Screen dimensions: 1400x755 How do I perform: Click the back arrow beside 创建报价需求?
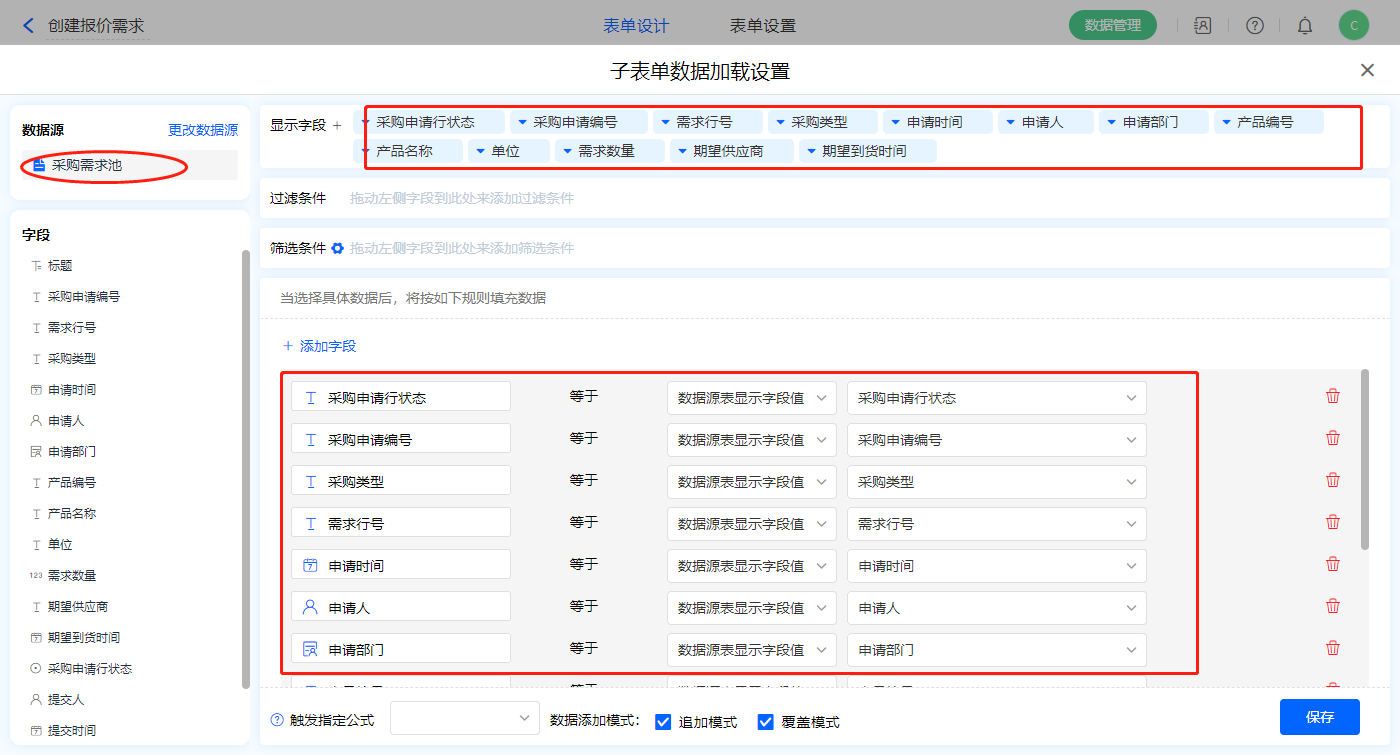click(x=28, y=25)
